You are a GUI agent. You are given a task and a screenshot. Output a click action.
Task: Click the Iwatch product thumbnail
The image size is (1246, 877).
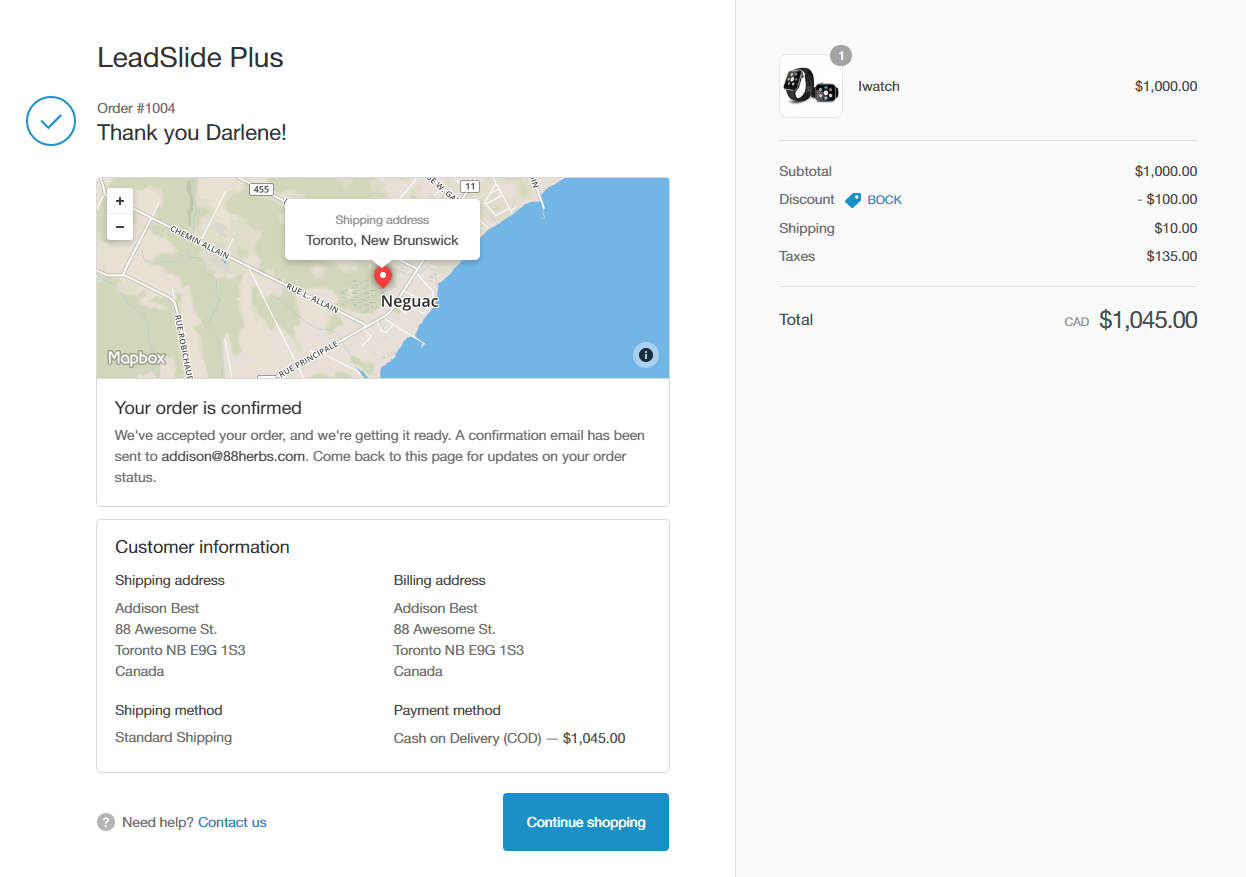click(x=810, y=86)
